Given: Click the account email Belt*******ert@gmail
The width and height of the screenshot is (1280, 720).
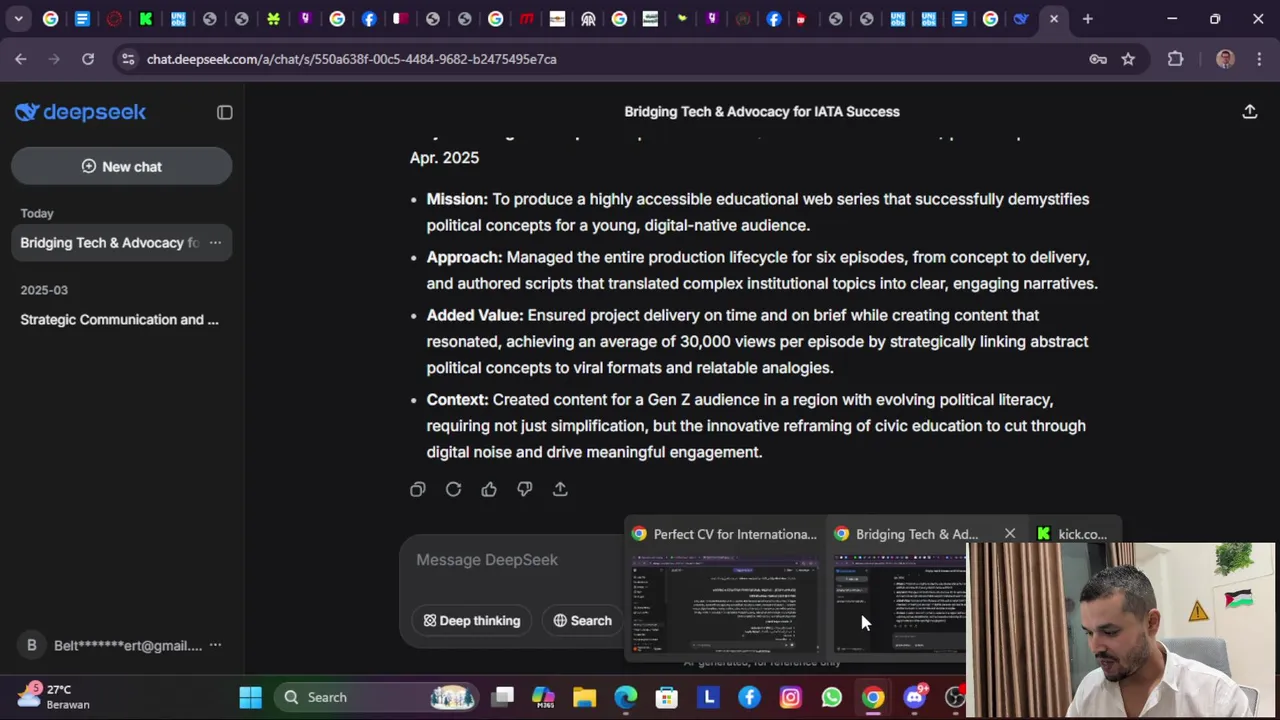Looking at the screenshot, I should (128, 646).
